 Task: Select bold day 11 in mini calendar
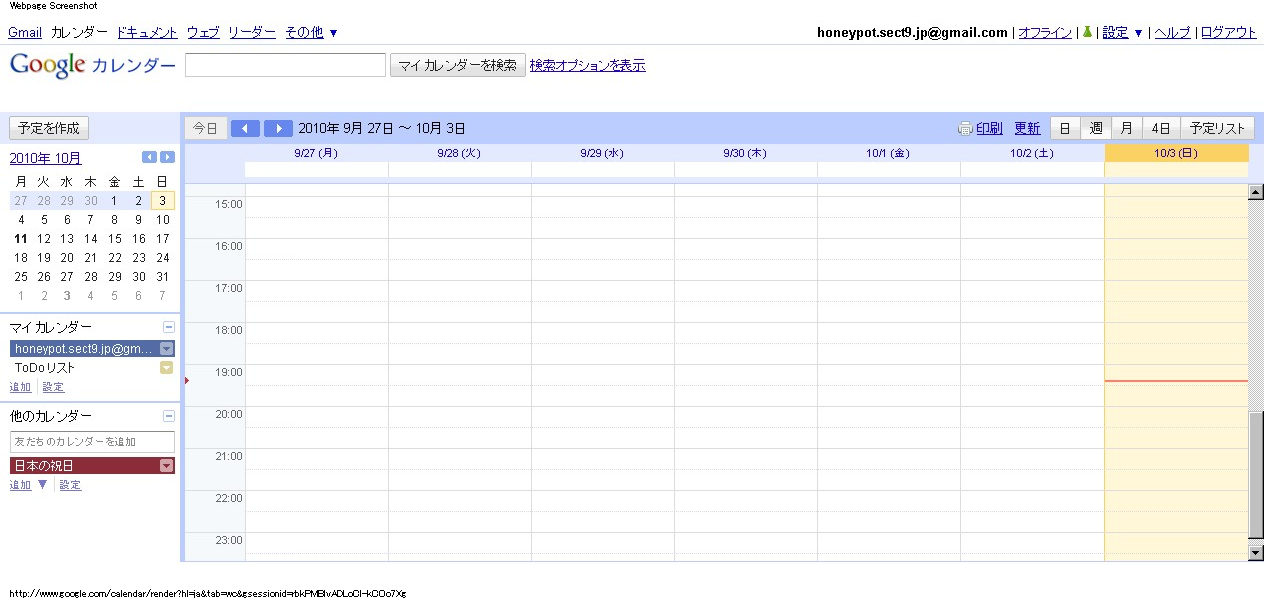point(21,239)
